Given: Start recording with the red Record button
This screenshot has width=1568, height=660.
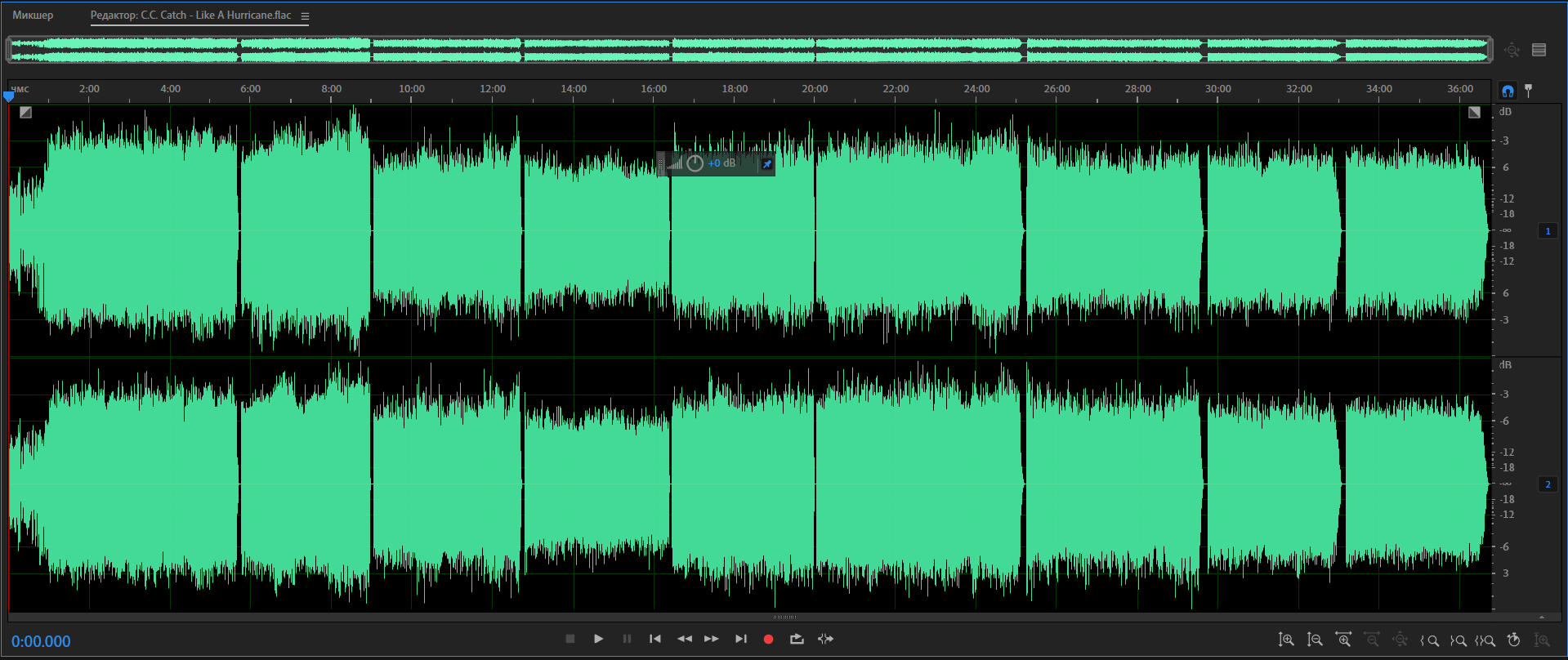Looking at the screenshot, I should (x=768, y=640).
